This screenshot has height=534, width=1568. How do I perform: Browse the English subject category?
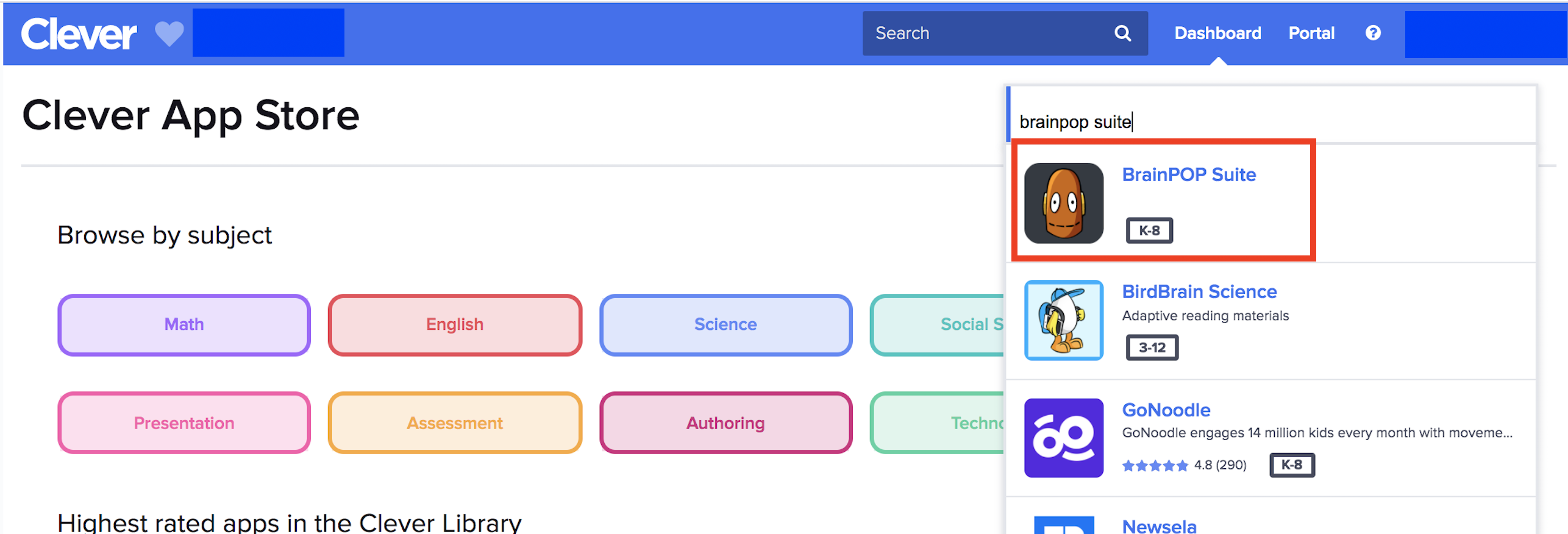[x=455, y=325]
